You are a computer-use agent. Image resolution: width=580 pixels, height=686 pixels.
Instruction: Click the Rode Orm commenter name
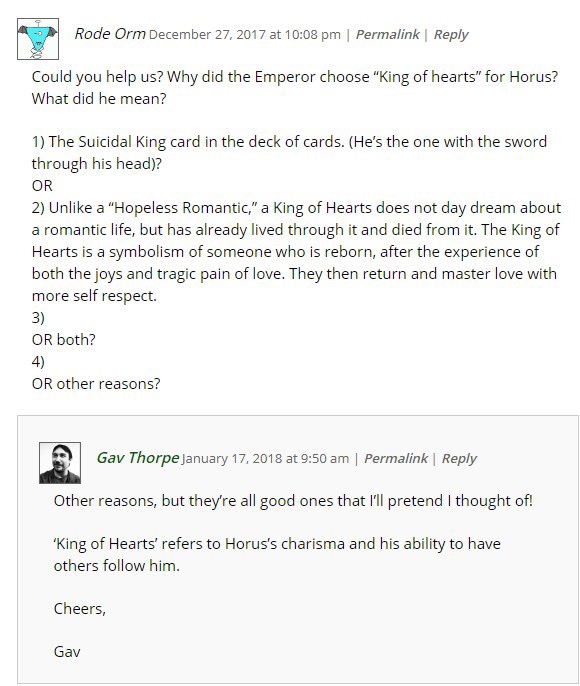[x=110, y=34]
